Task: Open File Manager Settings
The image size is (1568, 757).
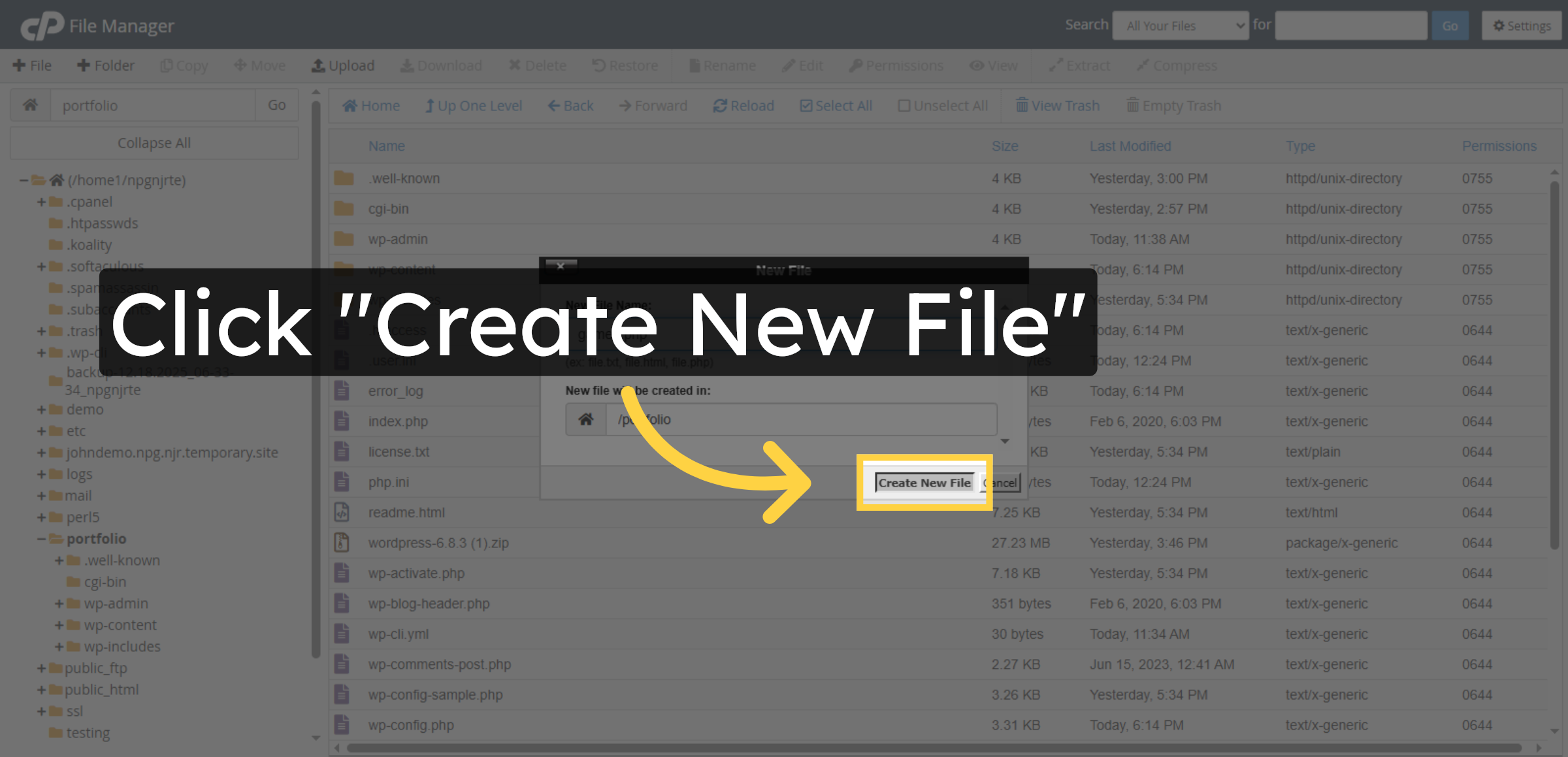Action: [x=1521, y=25]
